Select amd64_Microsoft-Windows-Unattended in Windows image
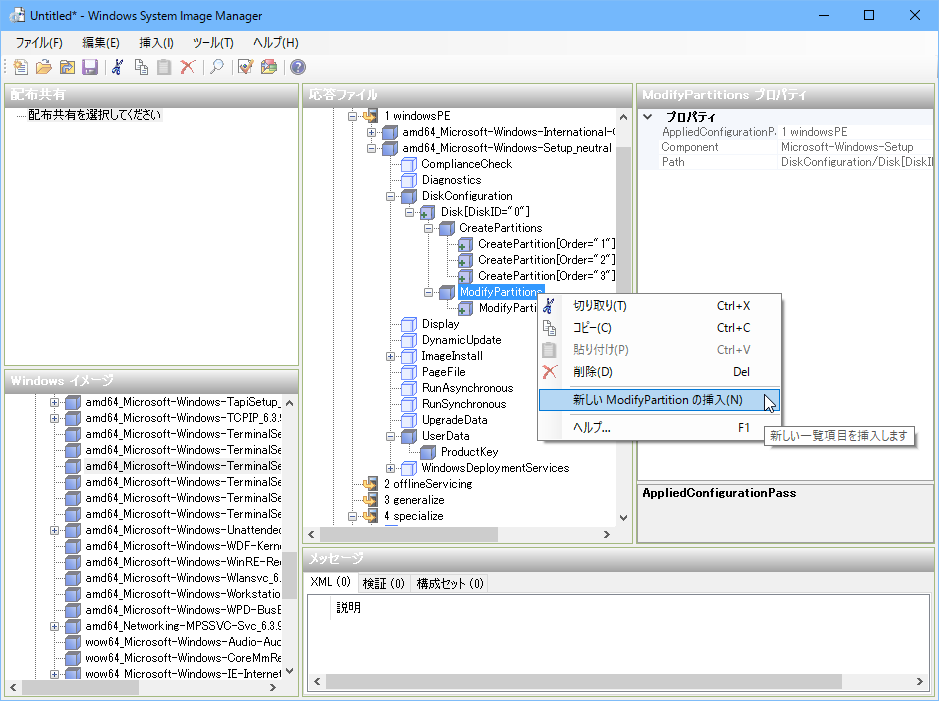Image resolution: width=939 pixels, height=701 pixels. tap(183, 530)
